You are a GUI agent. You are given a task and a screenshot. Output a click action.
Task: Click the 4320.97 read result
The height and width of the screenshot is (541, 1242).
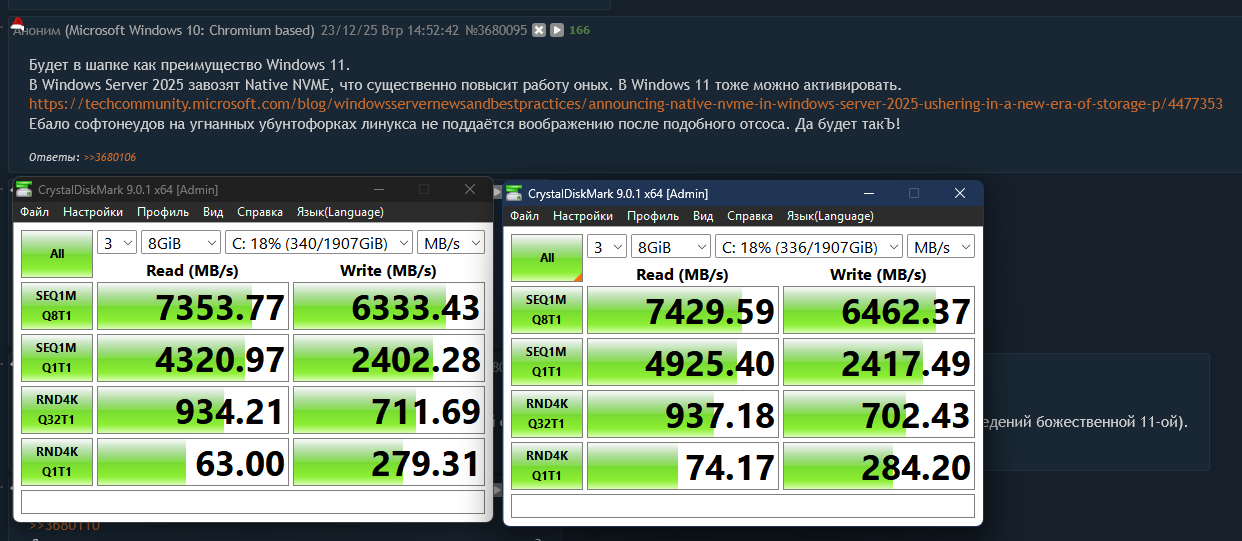193,358
